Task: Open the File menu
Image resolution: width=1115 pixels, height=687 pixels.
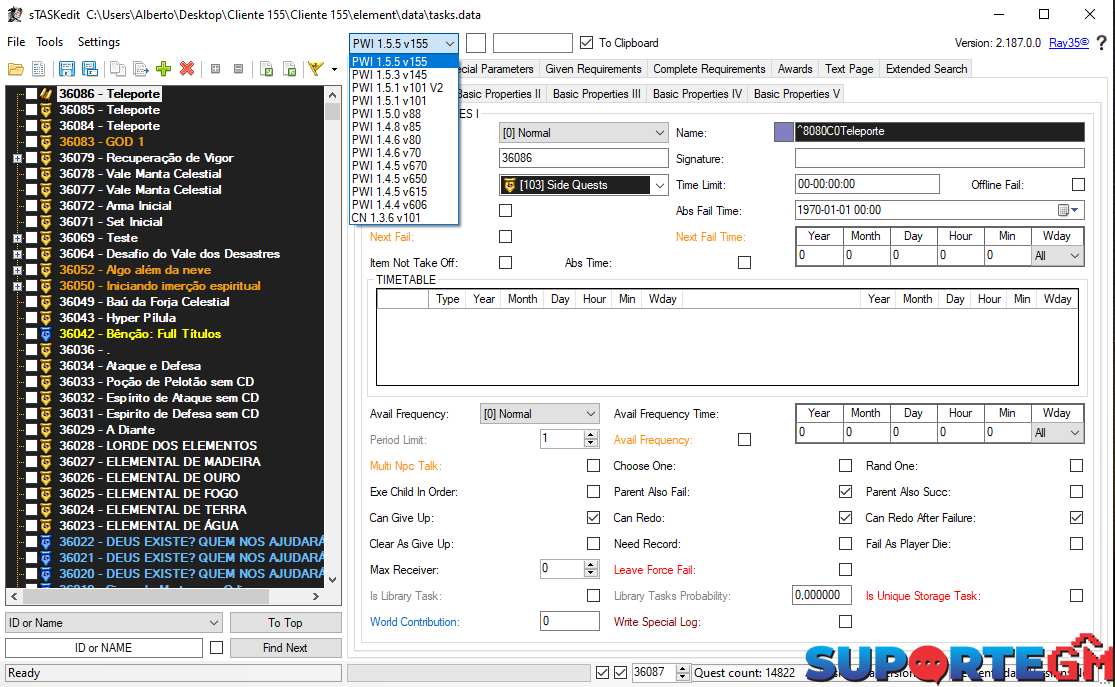Action: pos(16,42)
